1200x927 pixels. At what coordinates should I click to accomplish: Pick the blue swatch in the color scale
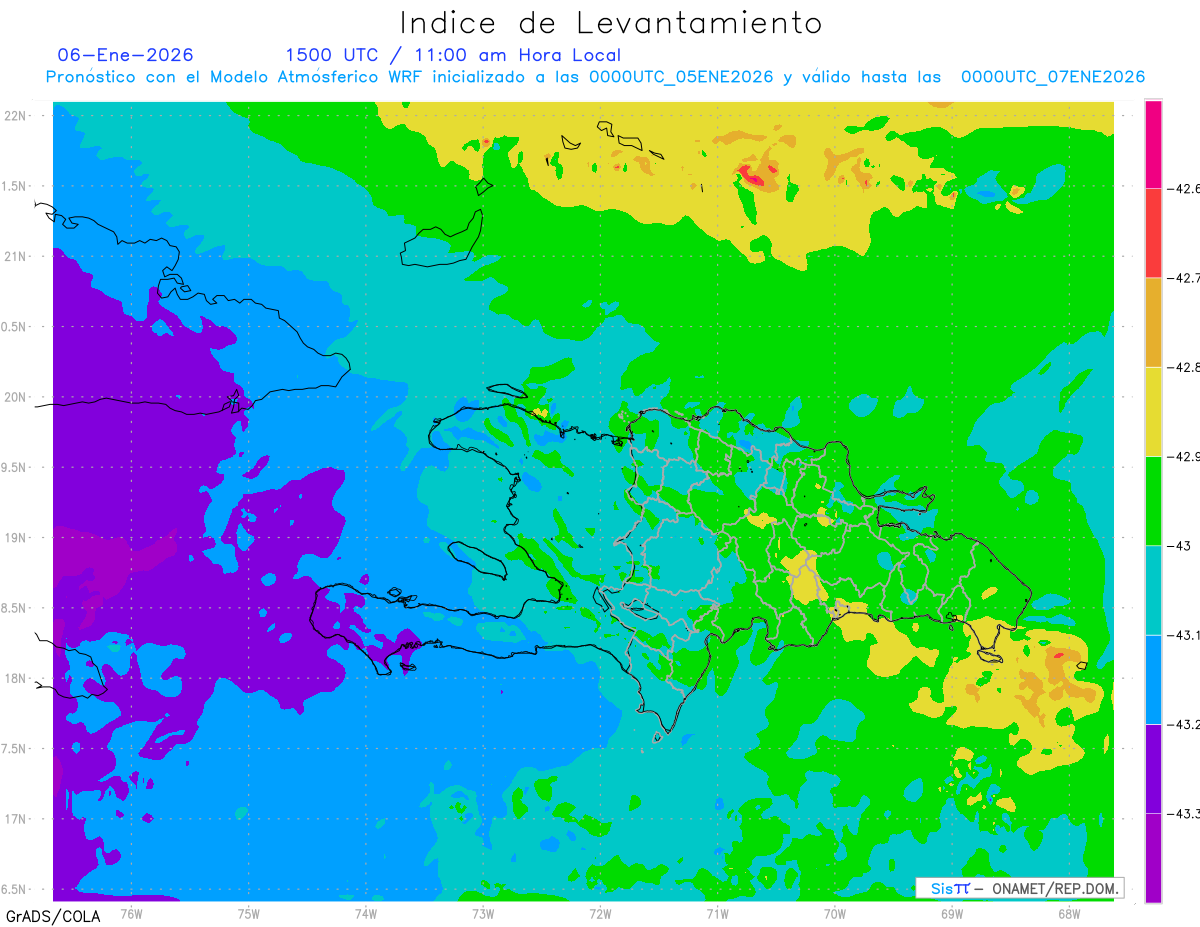tap(1153, 679)
